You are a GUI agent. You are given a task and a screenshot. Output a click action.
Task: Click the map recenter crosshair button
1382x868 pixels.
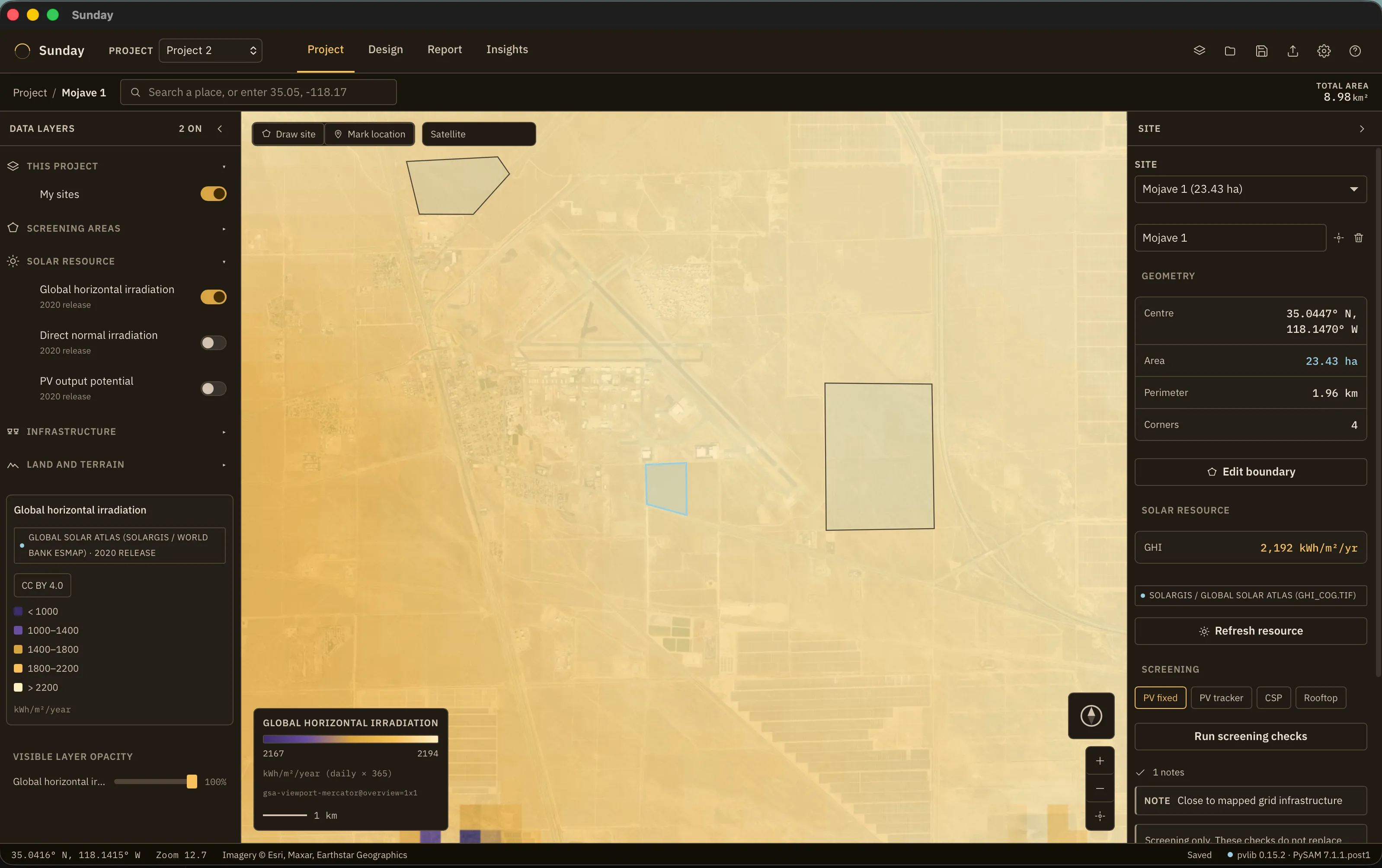(x=1100, y=816)
